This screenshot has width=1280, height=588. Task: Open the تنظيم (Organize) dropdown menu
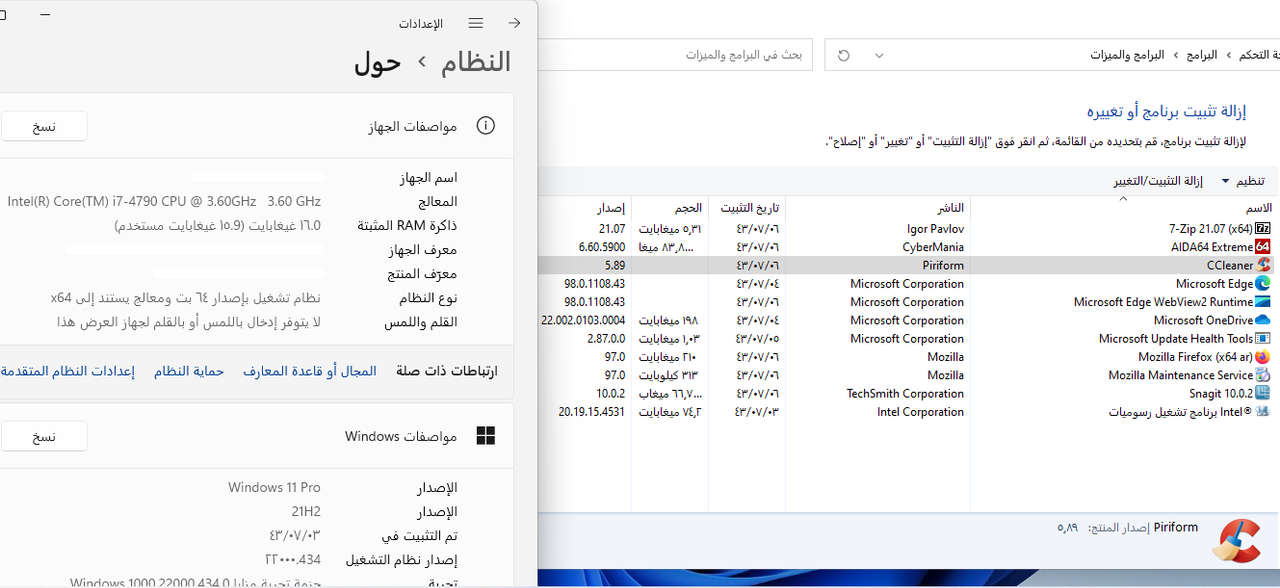click(x=1244, y=181)
